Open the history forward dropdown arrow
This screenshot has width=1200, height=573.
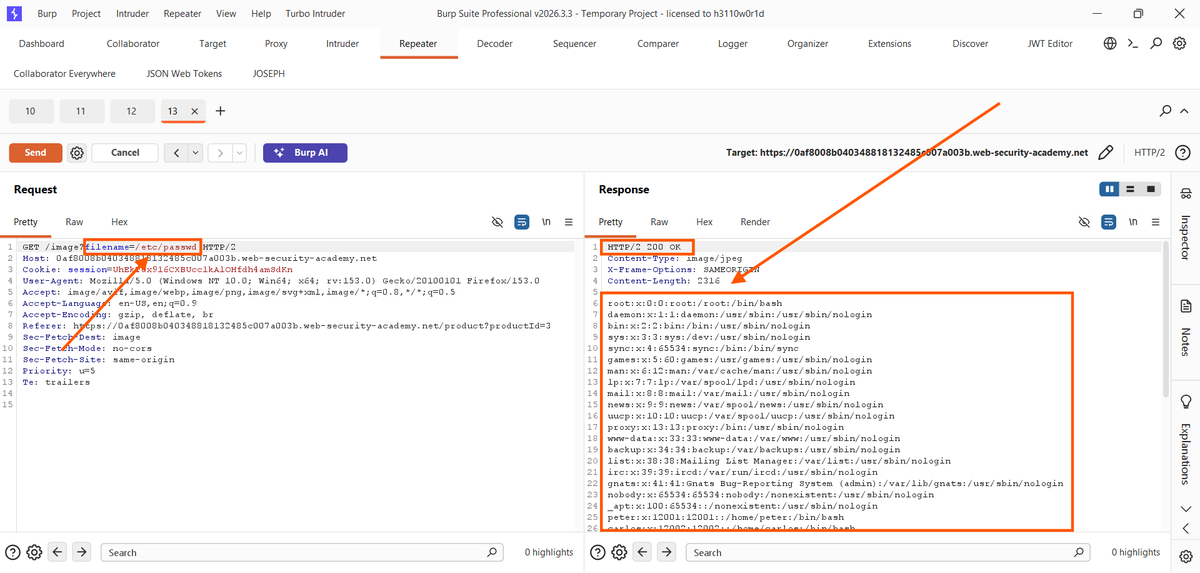(241, 153)
